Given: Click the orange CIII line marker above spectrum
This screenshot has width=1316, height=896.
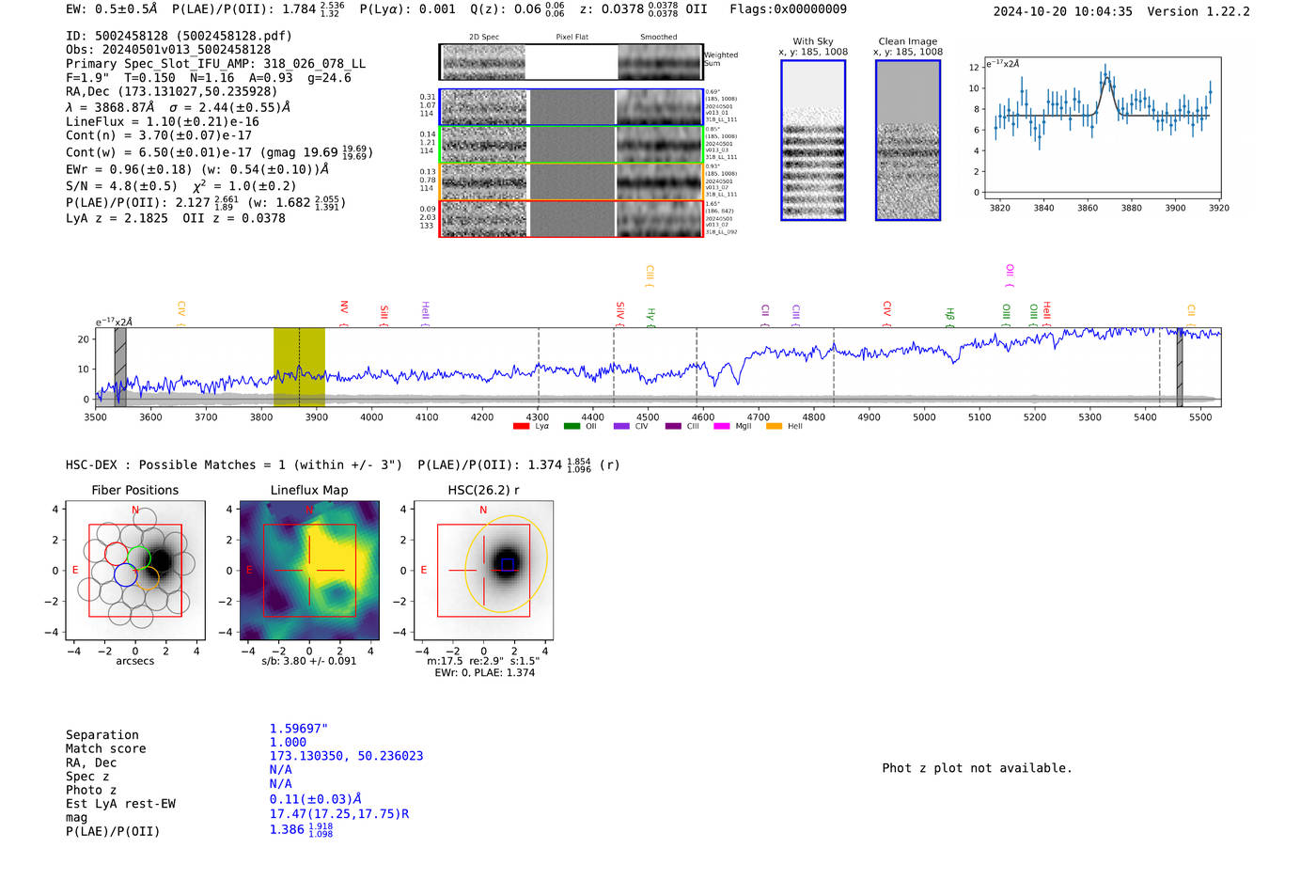Looking at the screenshot, I should click(x=650, y=276).
